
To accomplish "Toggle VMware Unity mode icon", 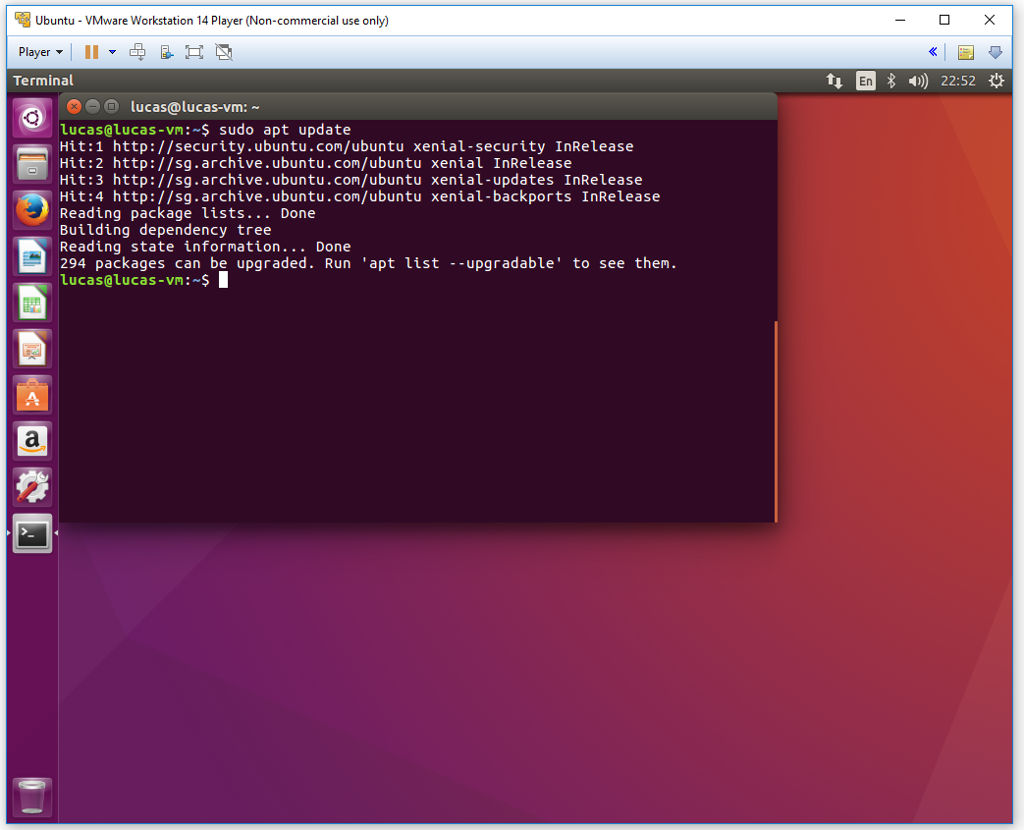I will click(x=224, y=52).
